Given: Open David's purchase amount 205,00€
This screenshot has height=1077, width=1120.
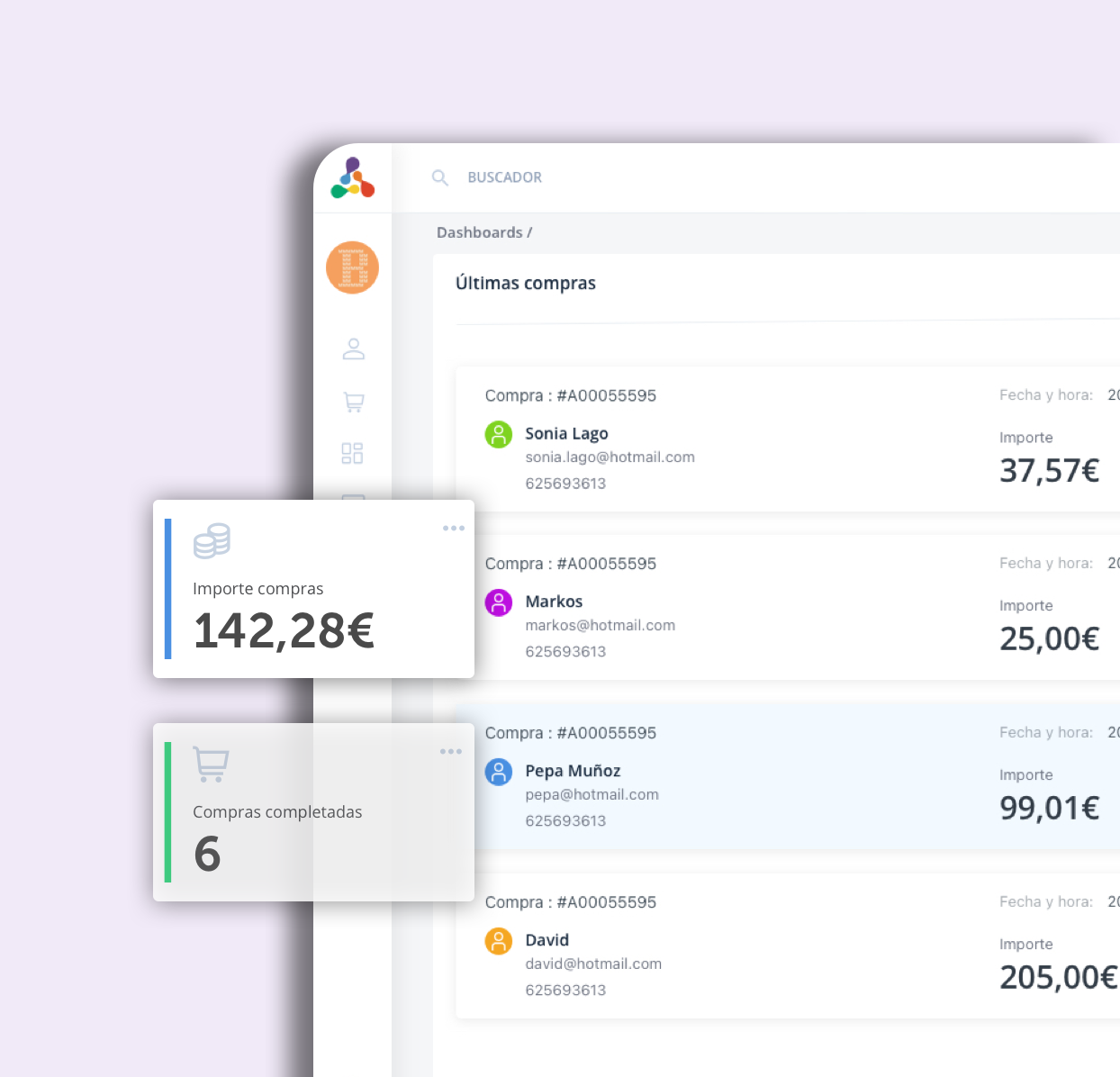Looking at the screenshot, I should [1058, 977].
